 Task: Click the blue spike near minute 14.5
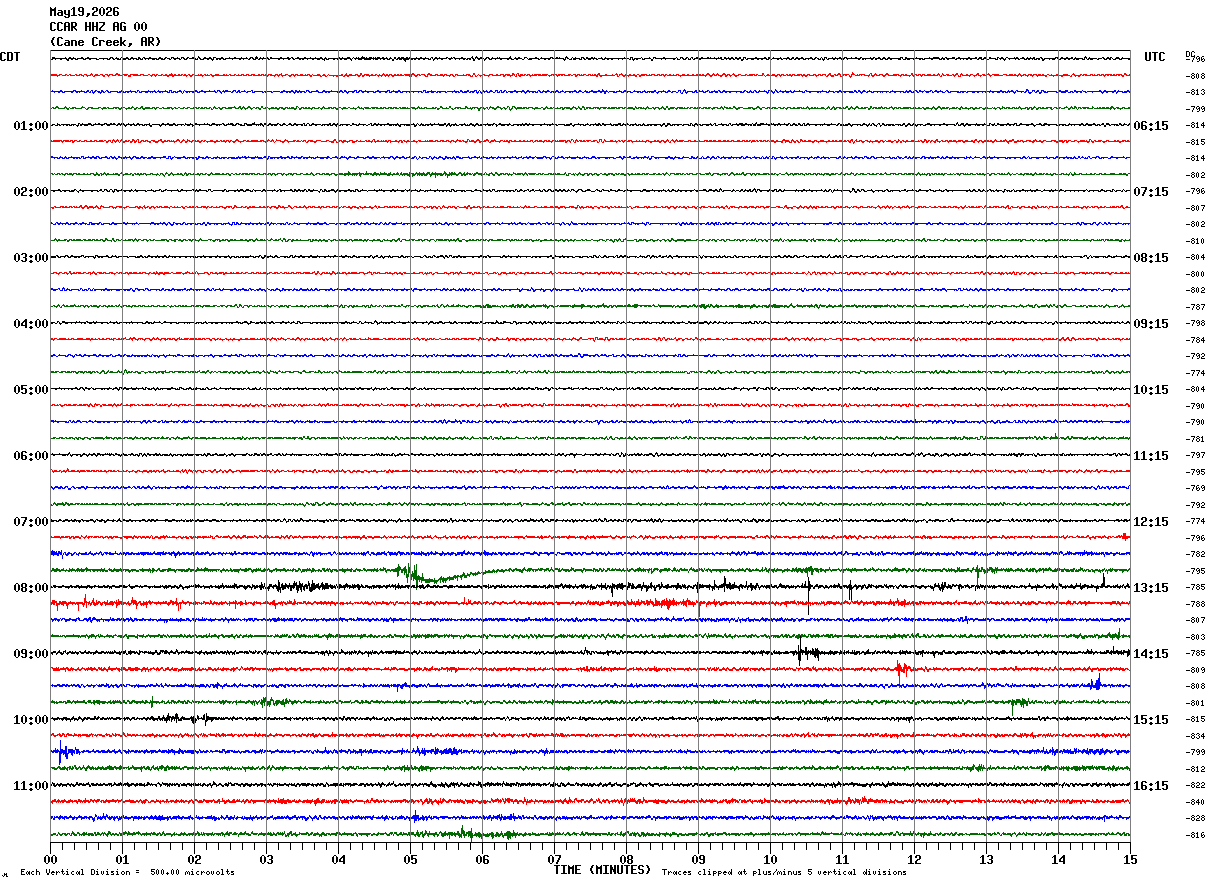[1096, 684]
